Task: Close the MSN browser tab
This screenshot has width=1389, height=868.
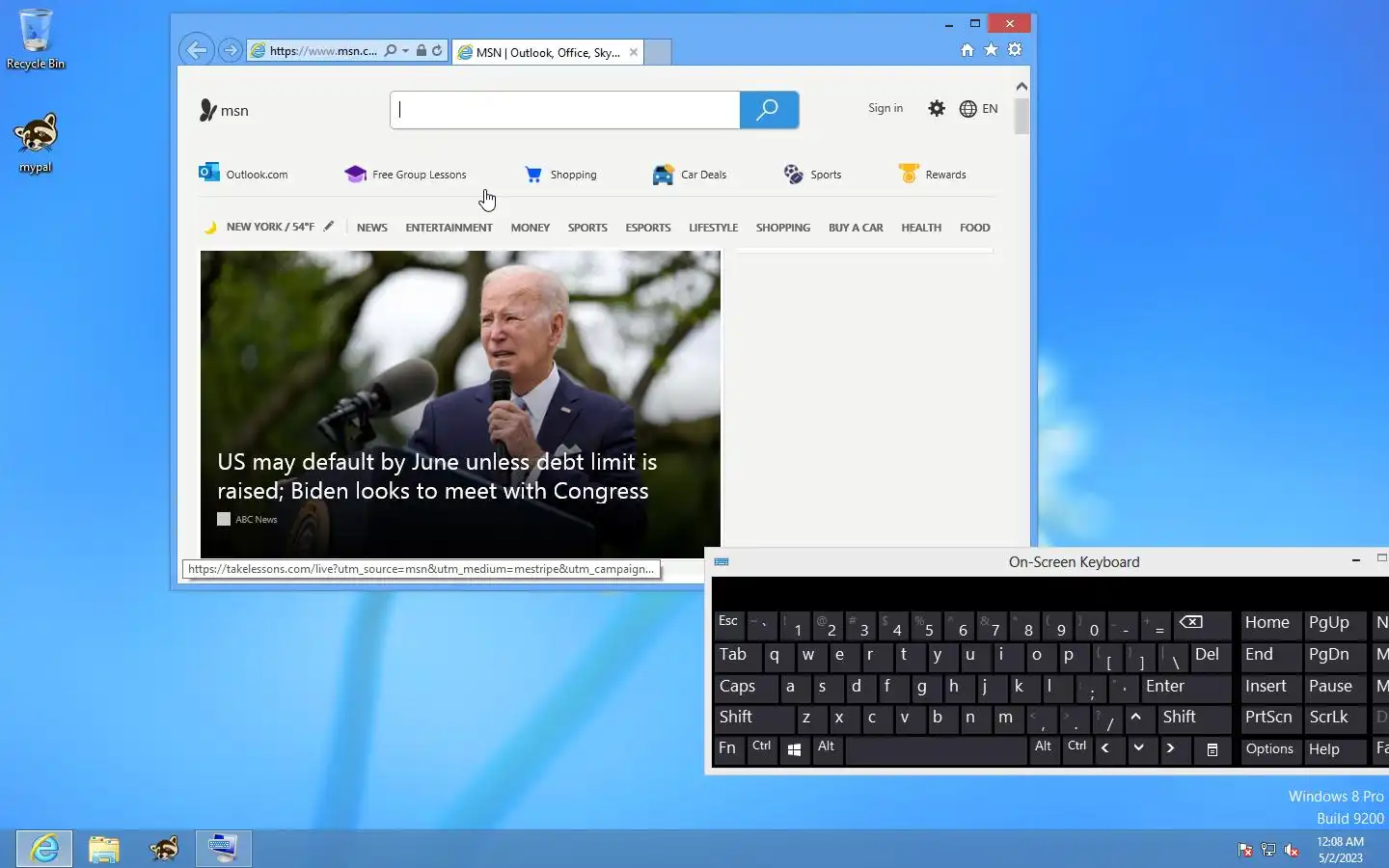Action: (x=634, y=52)
